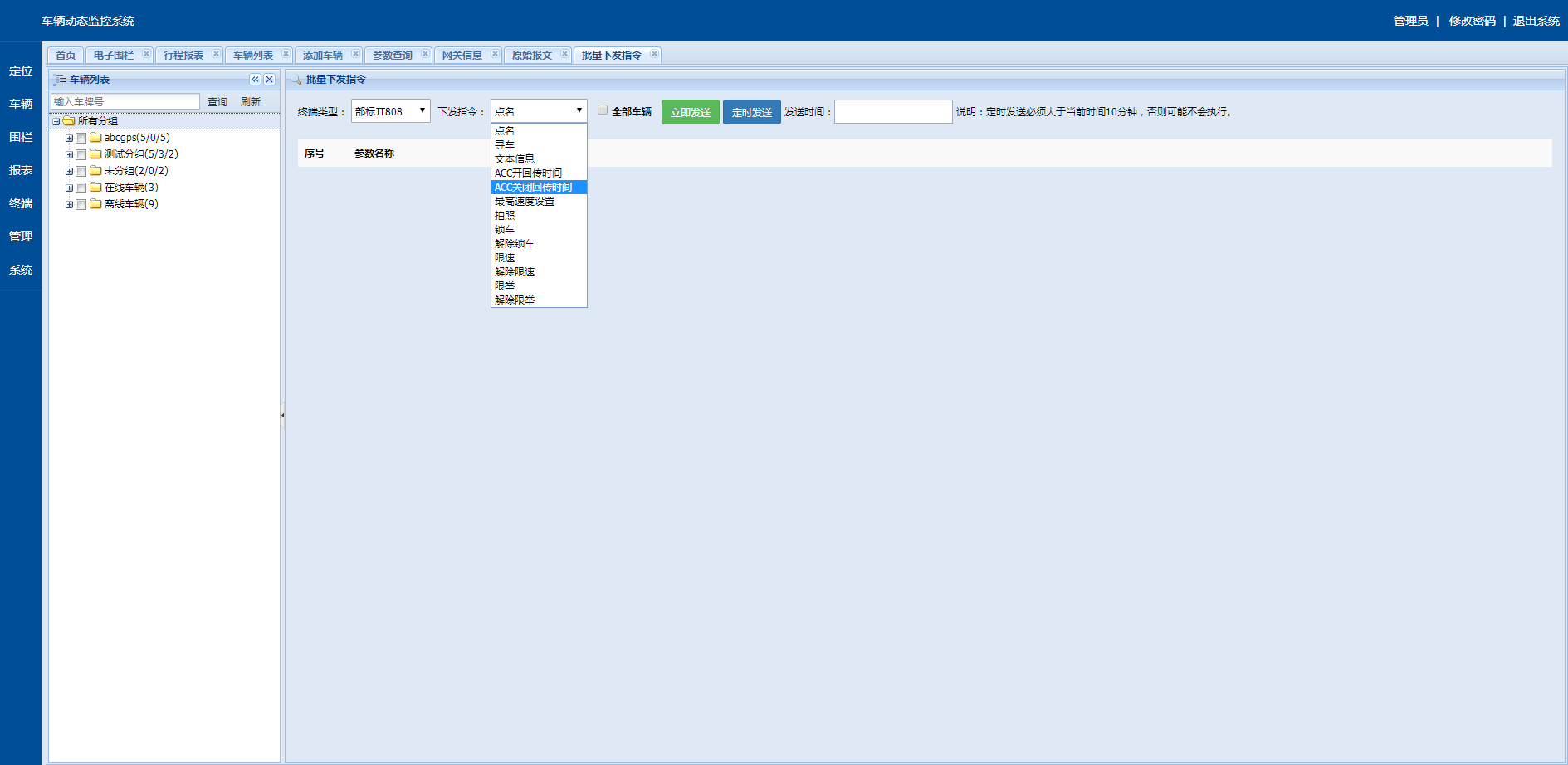
Task: Choose 最高速度设置 from the command dropdown list
Action: [x=525, y=202]
